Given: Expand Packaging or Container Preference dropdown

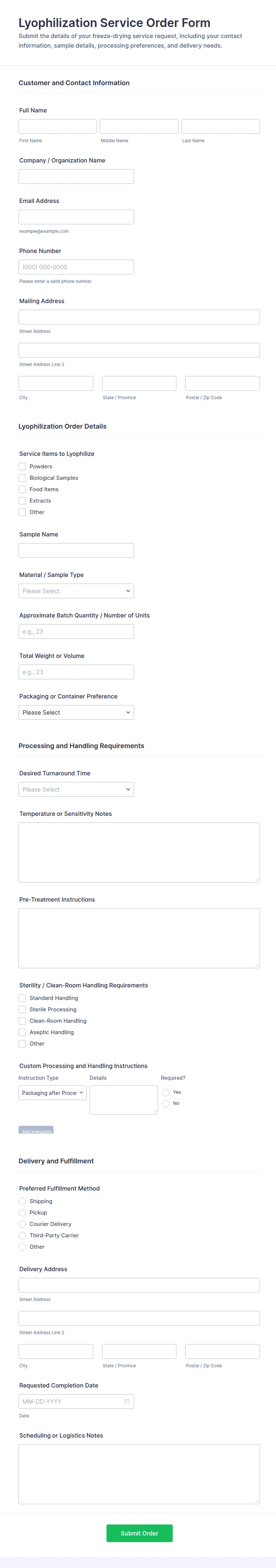Looking at the screenshot, I should point(76,712).
